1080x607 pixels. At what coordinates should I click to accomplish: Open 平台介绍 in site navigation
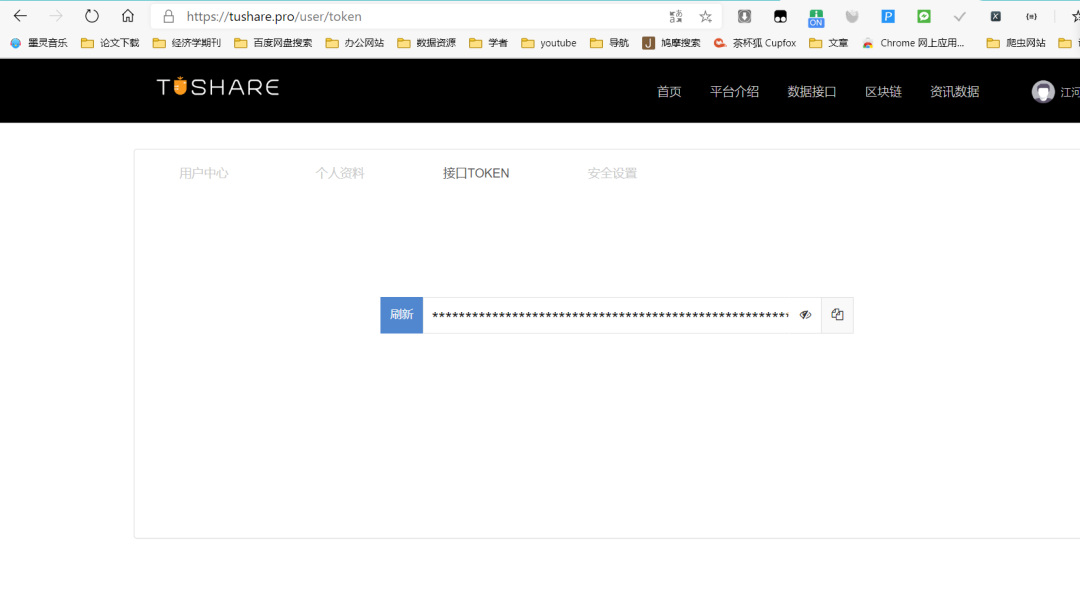tap(734, 92)
